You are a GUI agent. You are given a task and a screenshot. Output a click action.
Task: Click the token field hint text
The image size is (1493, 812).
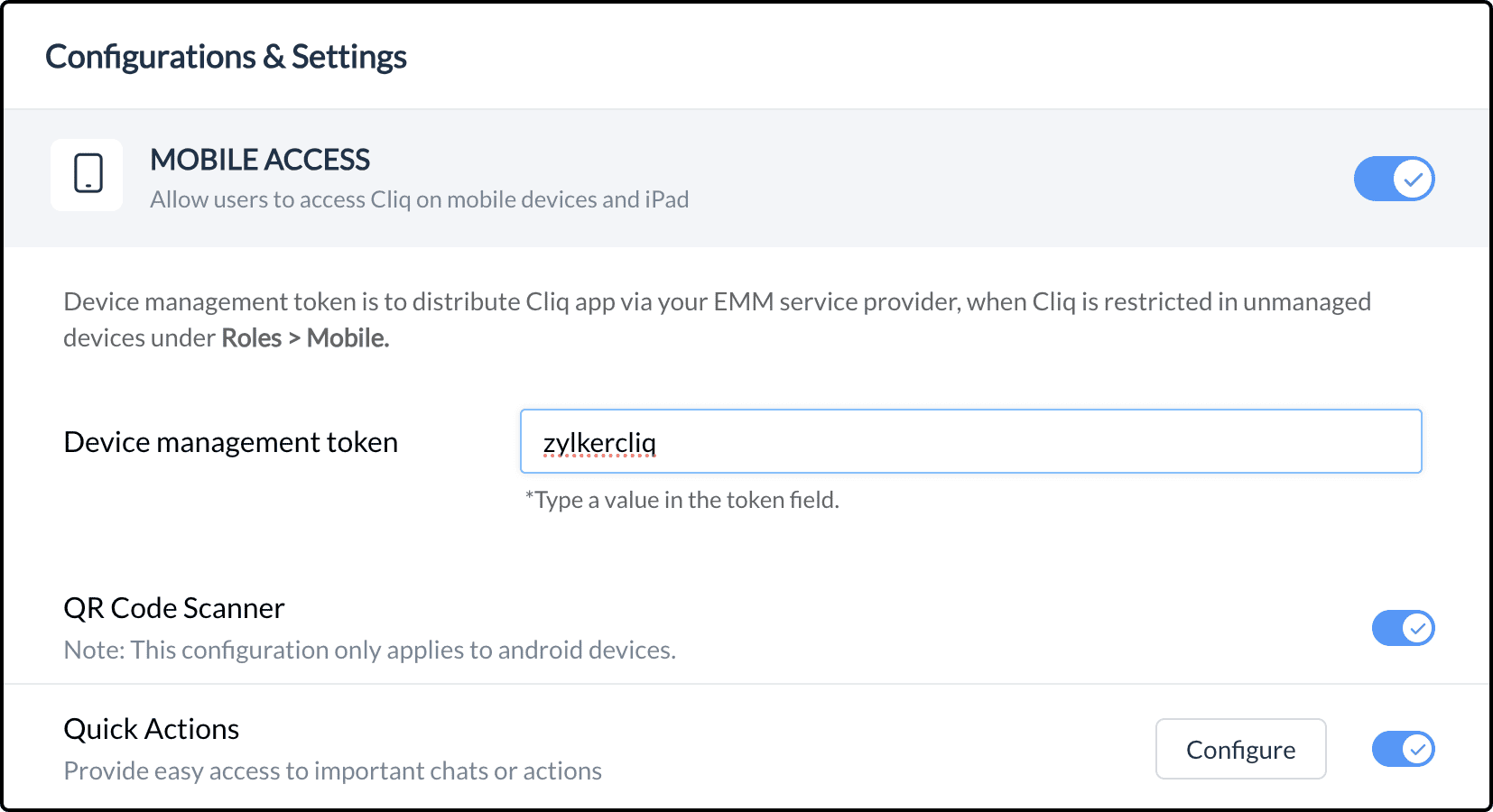[x=682, y=500]
